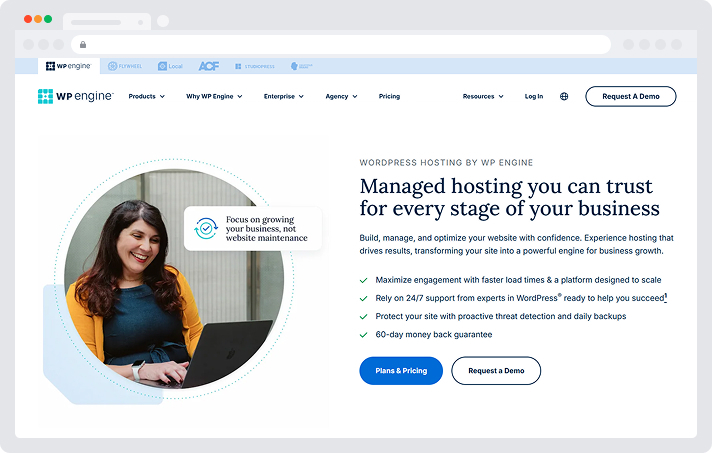Screen dimensions: 712x453
Task: Click the WP Engine logo in the header
Action: 75,96
